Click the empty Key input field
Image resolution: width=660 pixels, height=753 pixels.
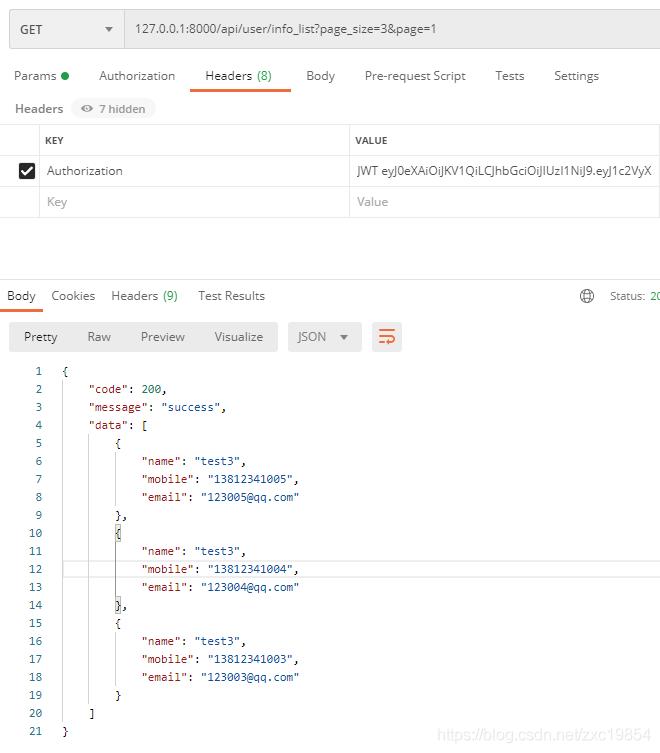click(194, 202)
